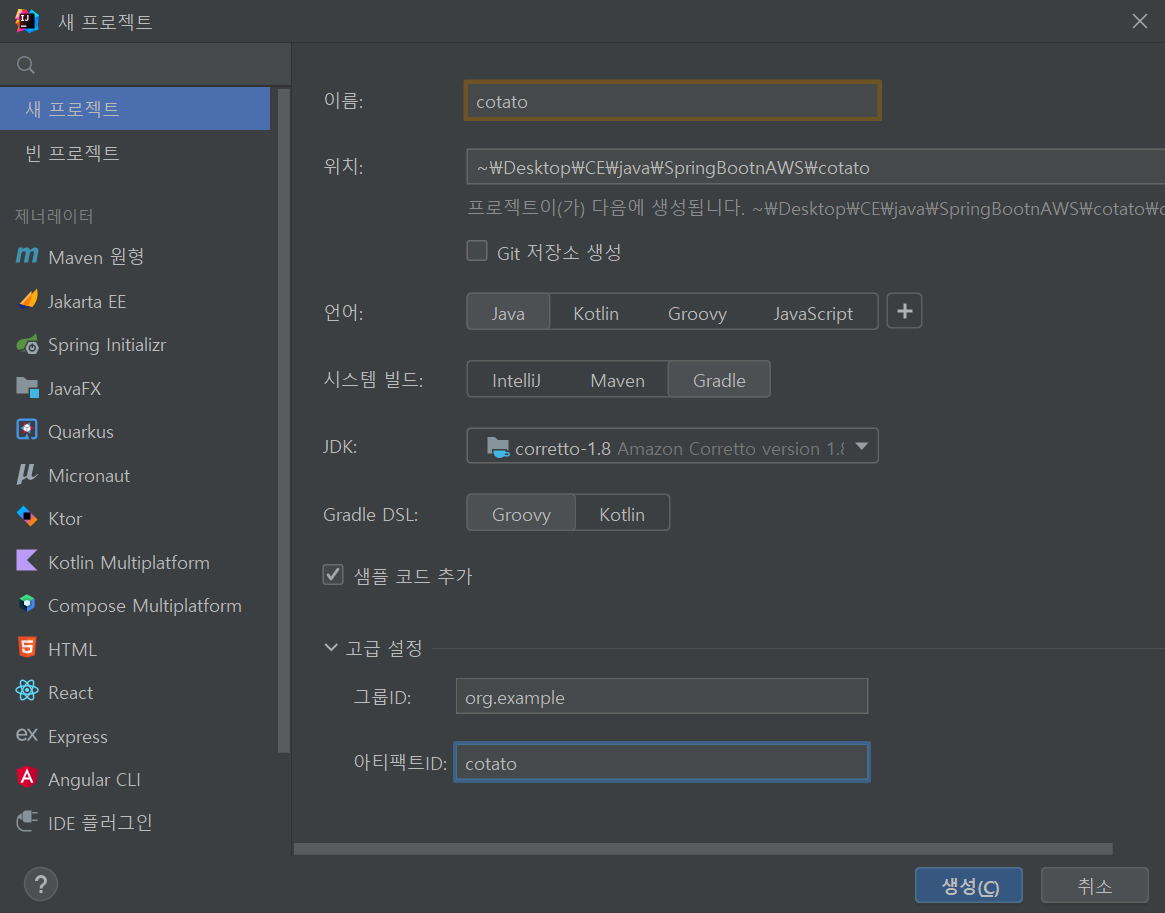Click the search magnifier icon
Screen dimensions: 1165x913
click(25, 65)
